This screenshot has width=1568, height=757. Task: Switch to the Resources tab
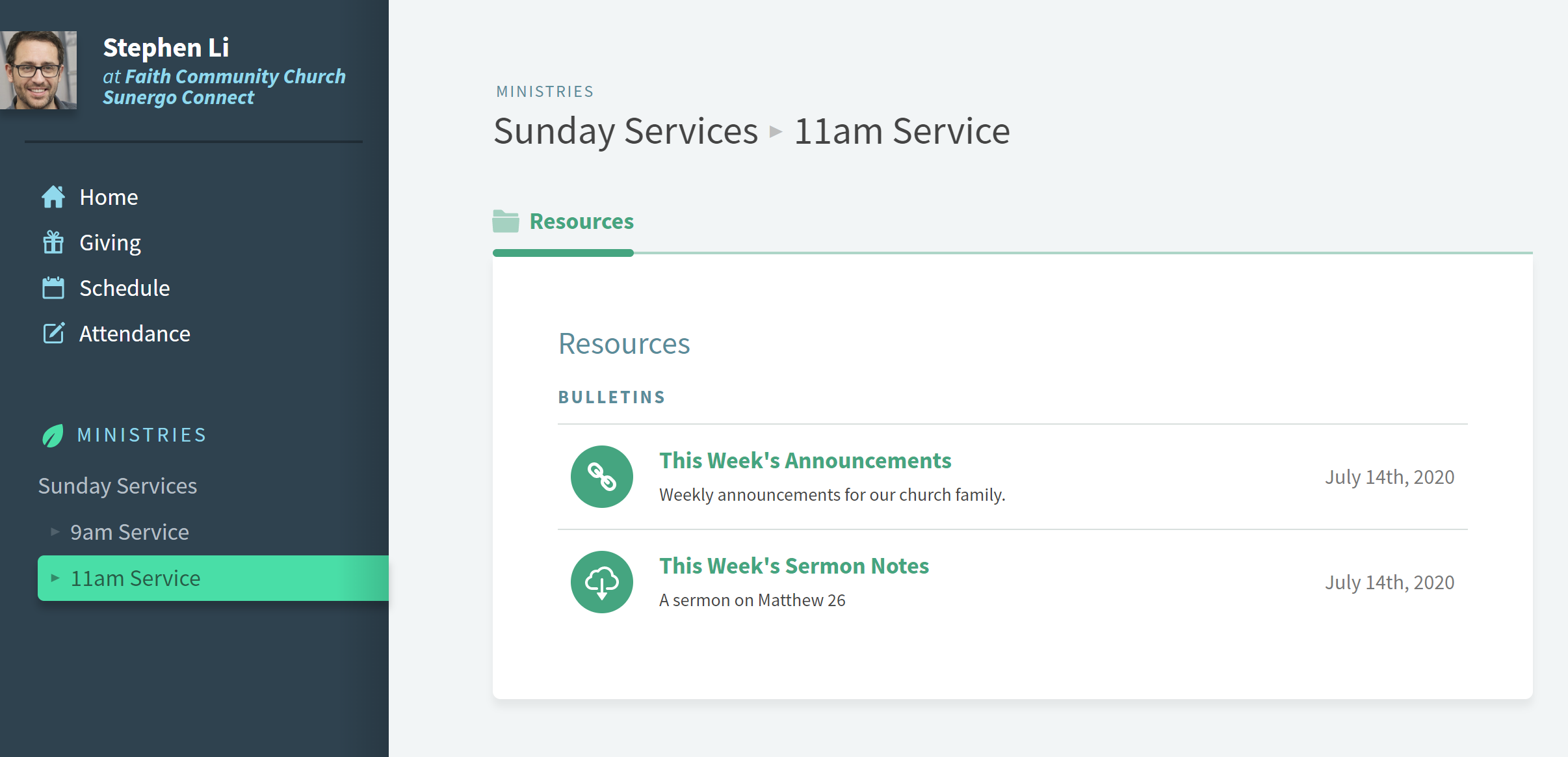click(x=581, y=221)
